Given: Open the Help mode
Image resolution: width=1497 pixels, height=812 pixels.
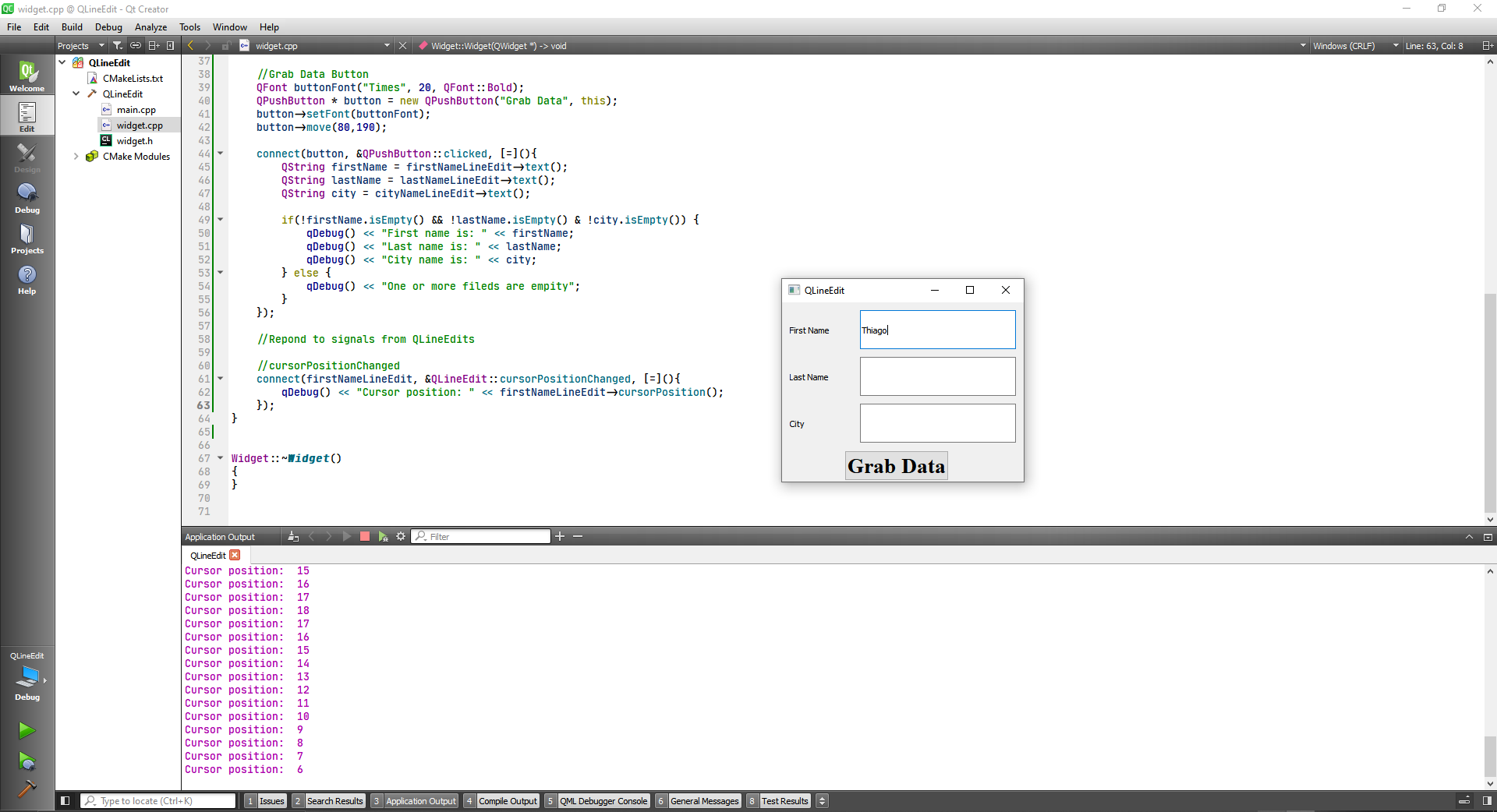Looking at the screenshot, I should tap(27, 278).
